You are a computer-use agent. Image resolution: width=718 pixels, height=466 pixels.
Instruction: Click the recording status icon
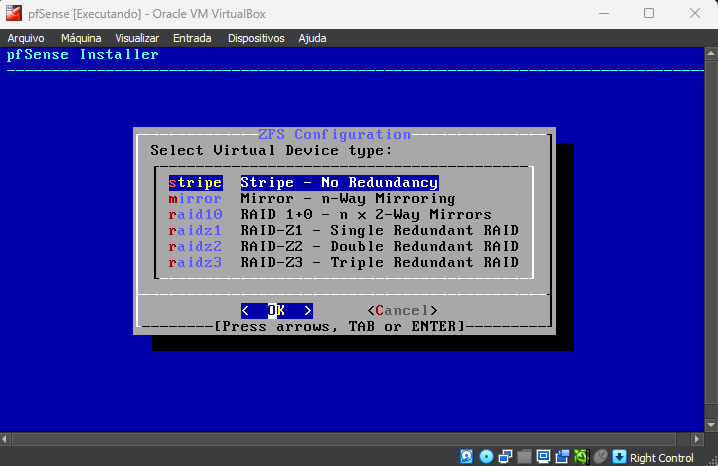pyautogui.click(x=562, y=456)
